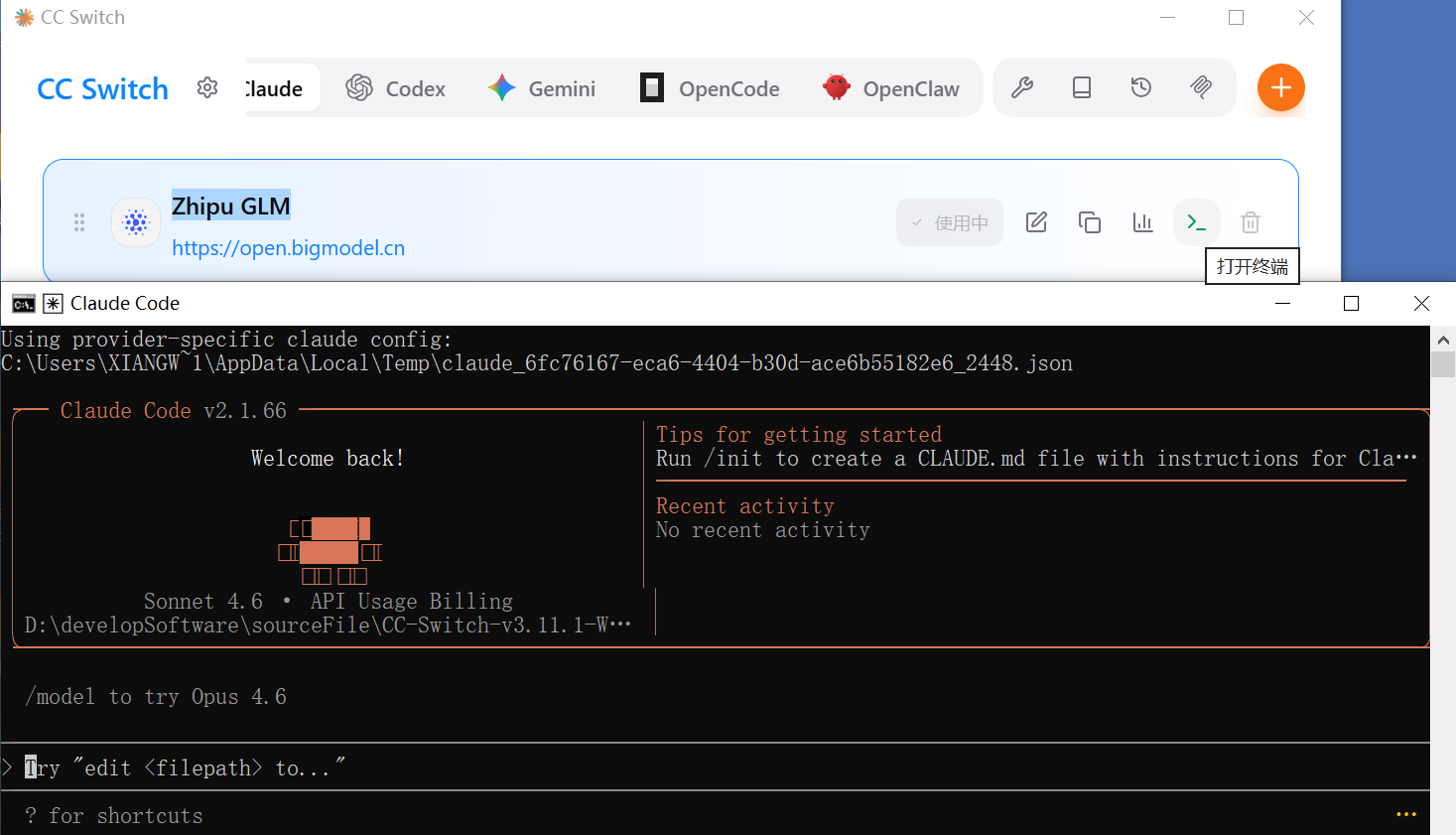Viewport: 1456px width, 835px height.
Task: Click the blue CC Switch logo title
Action: pyautogui.click(x=103, y=89)
